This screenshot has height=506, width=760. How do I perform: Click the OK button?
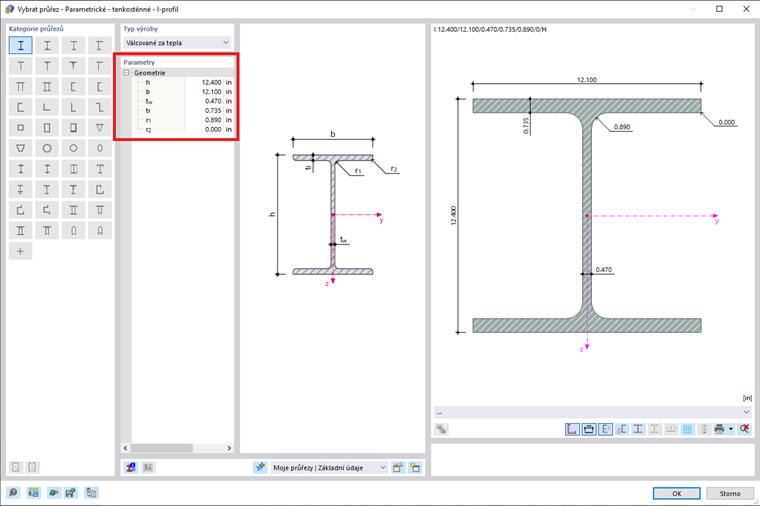[677, 493]
